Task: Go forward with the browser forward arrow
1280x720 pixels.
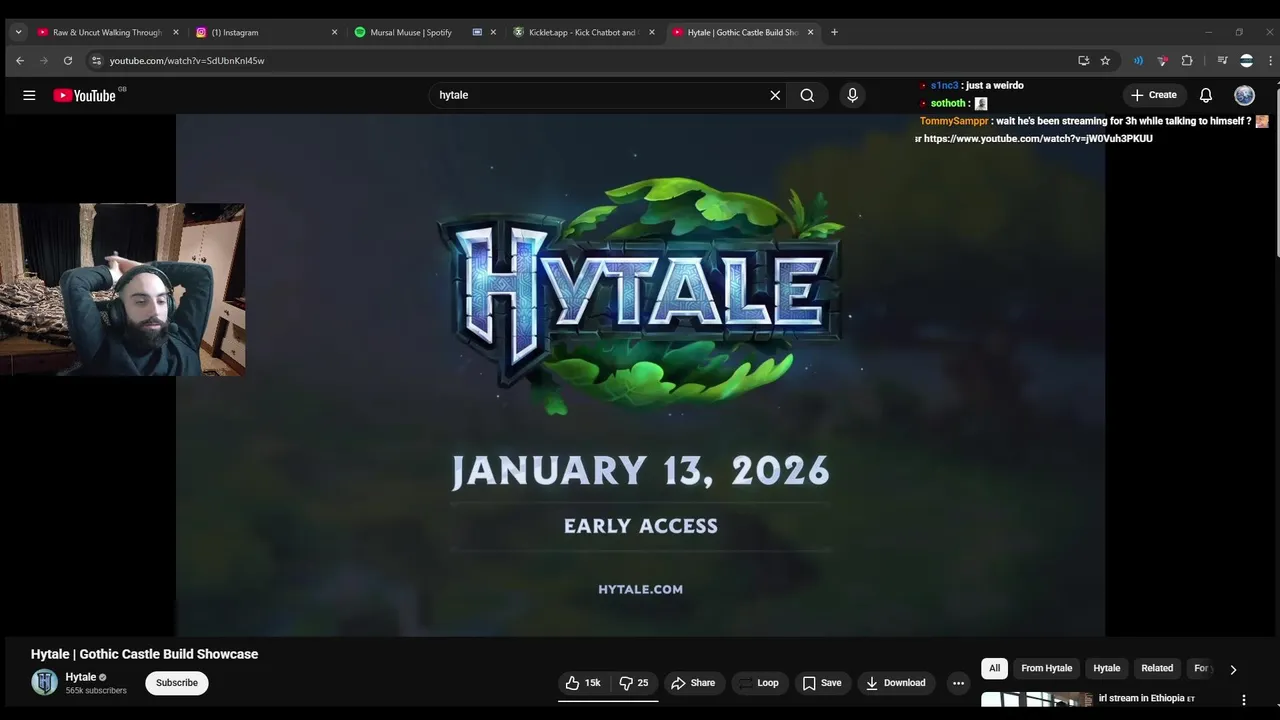Action: [x=44, y=61]
